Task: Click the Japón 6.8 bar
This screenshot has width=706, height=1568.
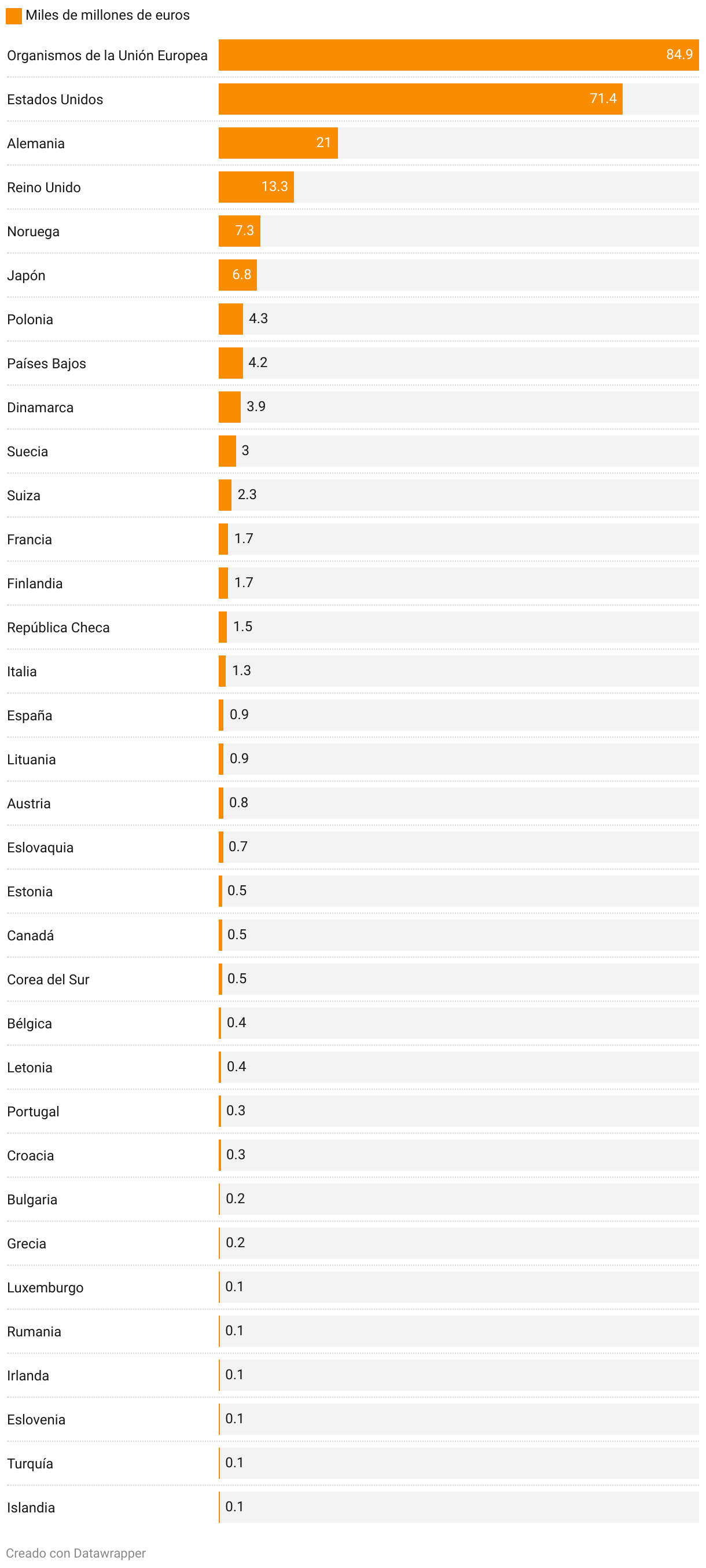Action: click(x=238, y=274)
